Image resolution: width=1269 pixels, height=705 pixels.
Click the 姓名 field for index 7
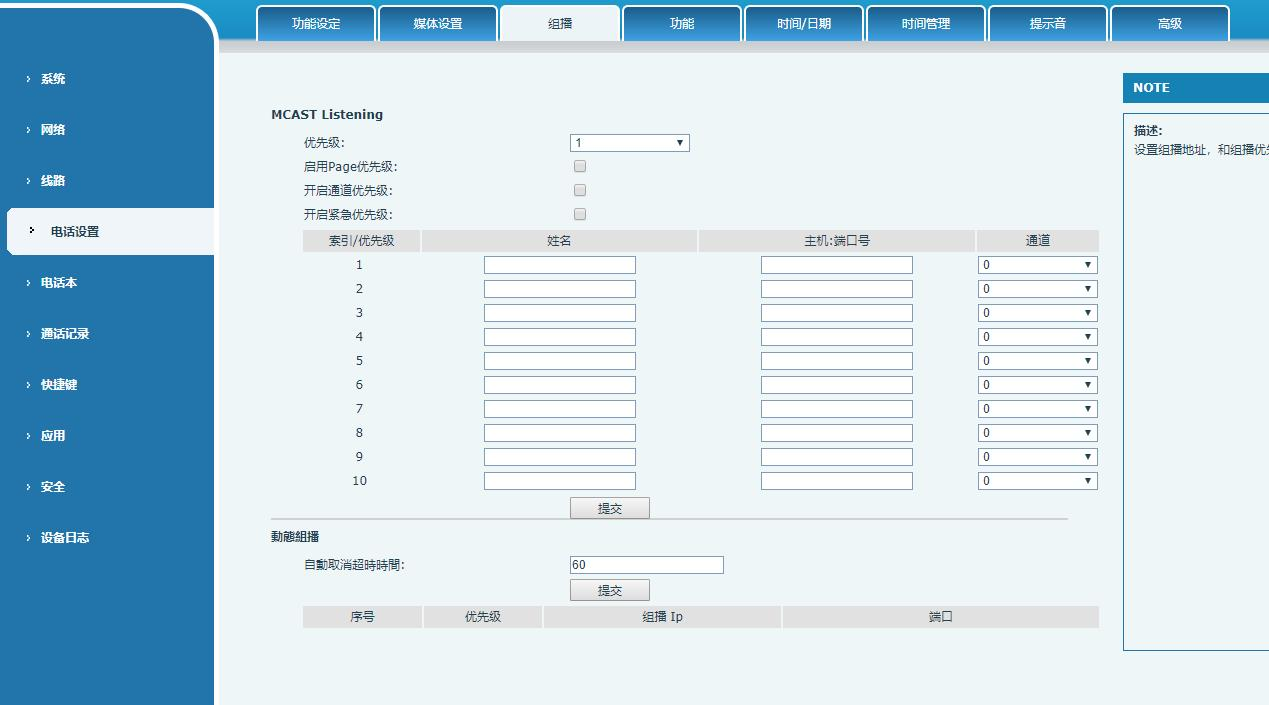point(560,409)
